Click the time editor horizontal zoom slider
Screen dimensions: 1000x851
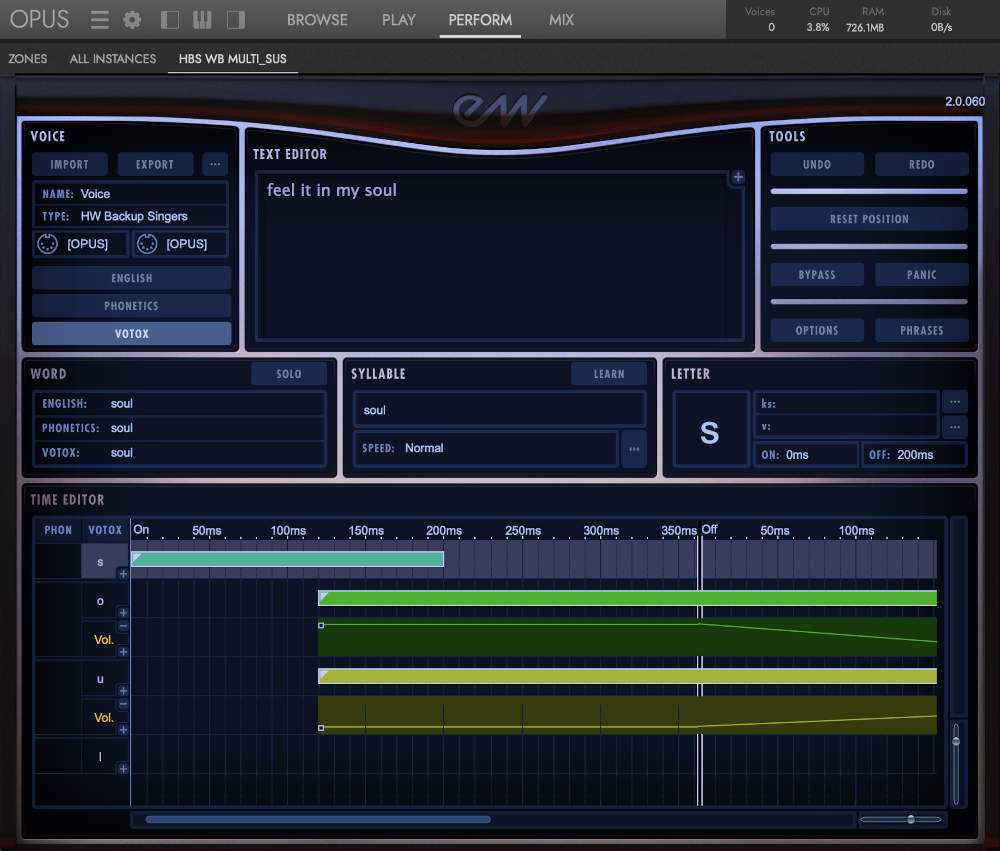coord(910,820)
